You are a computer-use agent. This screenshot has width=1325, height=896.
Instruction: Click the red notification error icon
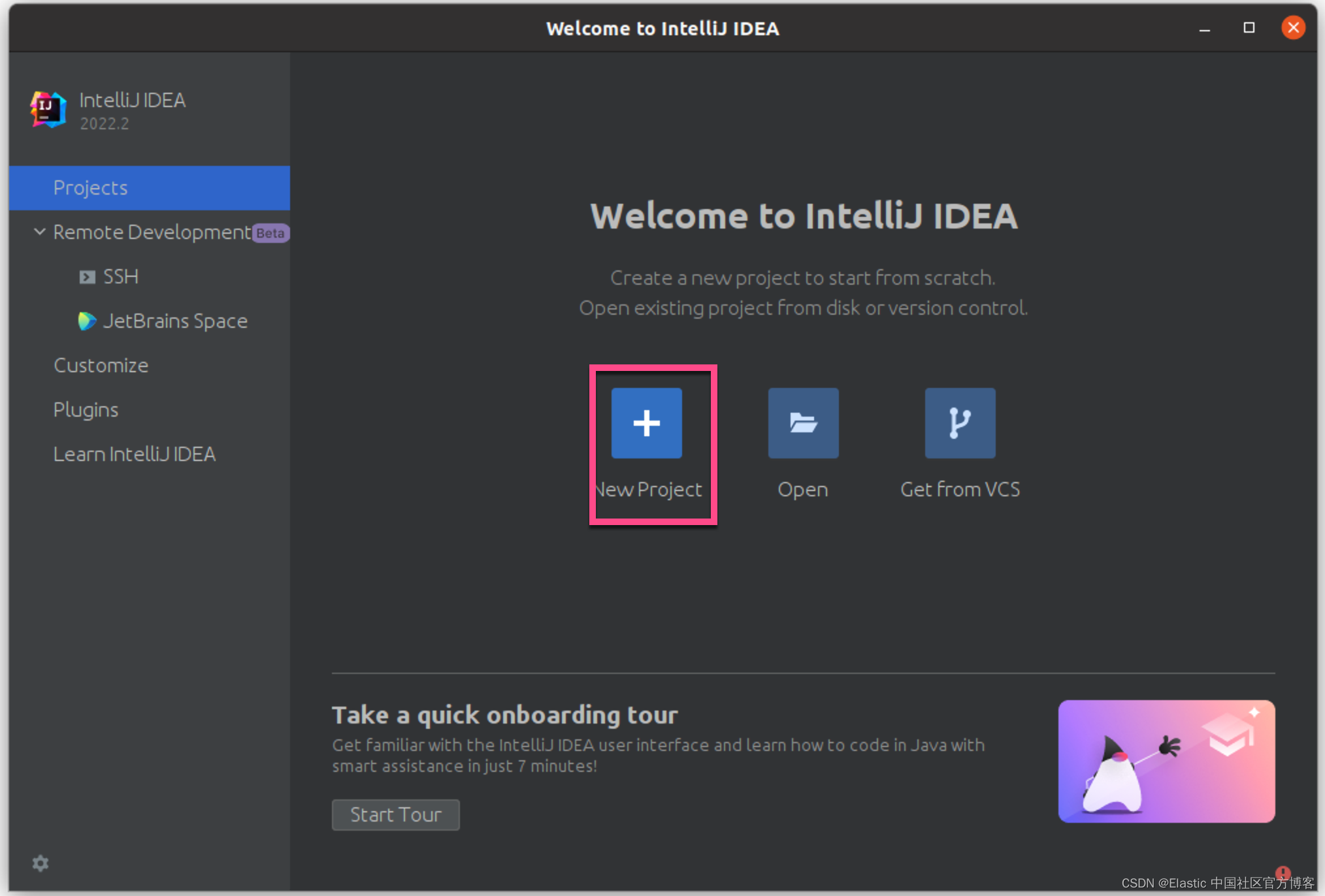(x=1283, y=872)
